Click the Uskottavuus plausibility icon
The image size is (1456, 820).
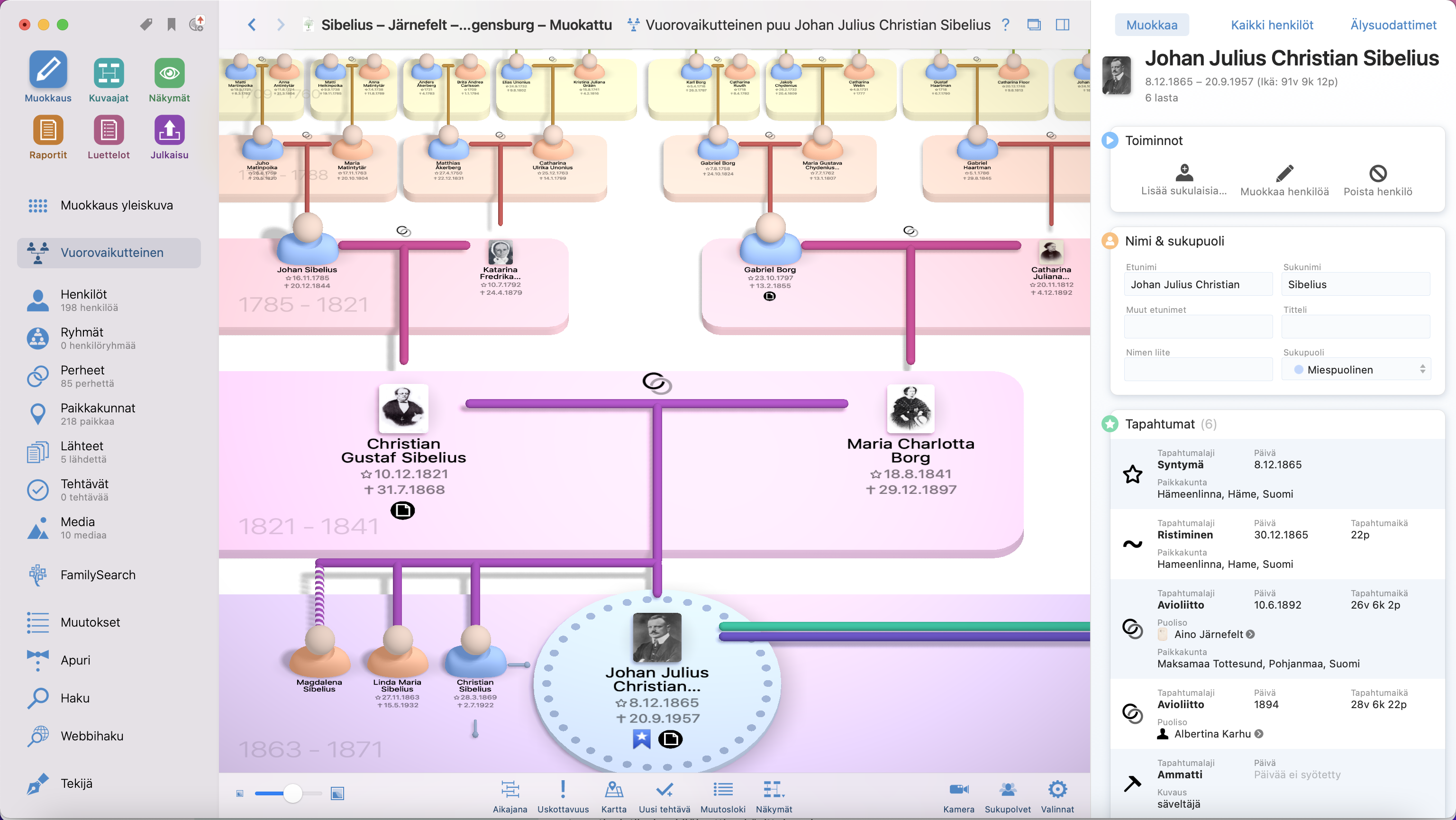click(563, 790)
